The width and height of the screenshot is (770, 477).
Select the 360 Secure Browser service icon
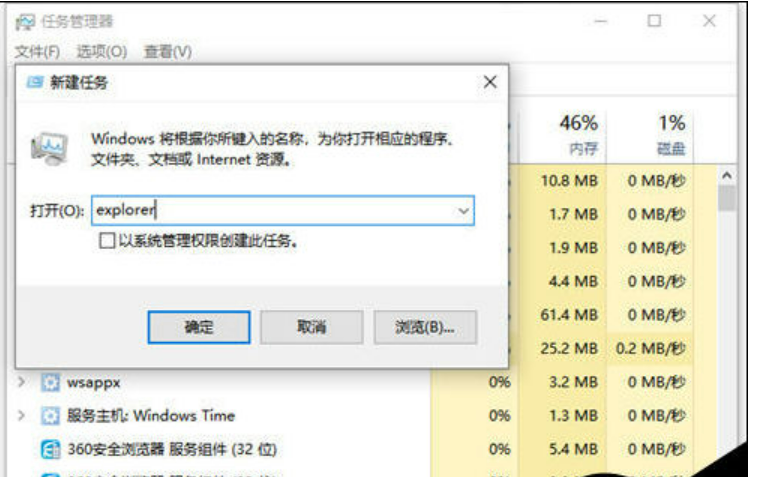[x=50, y=449]
